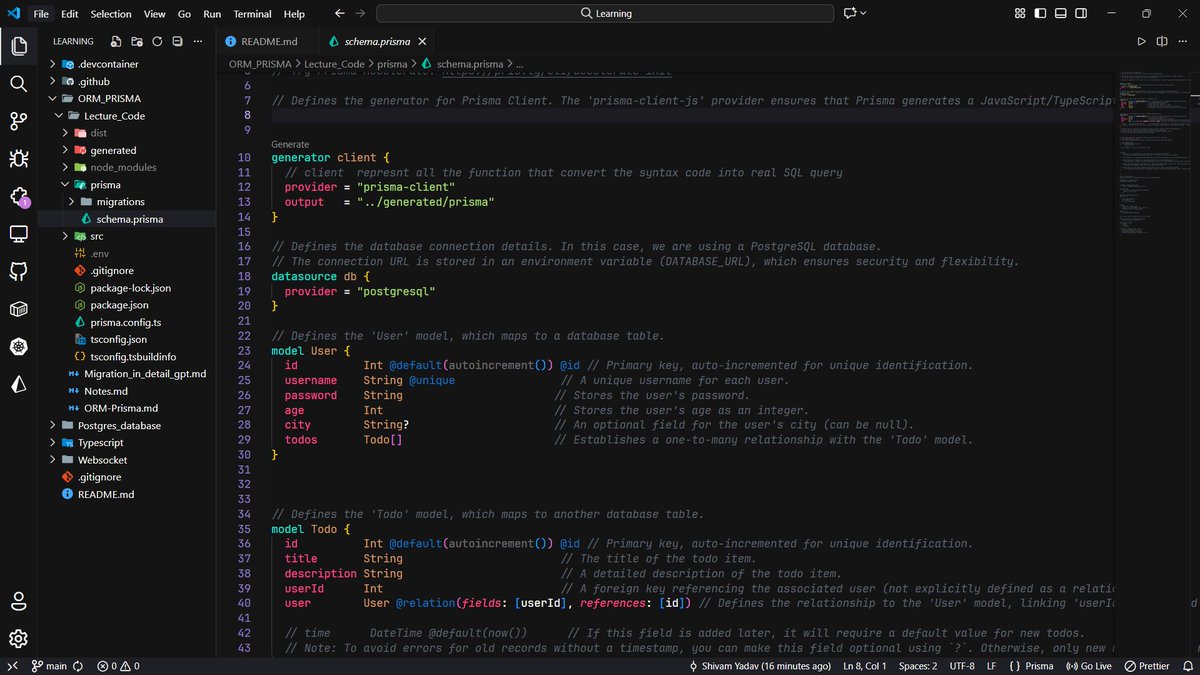Open package.json in the explorer
The height and width of the screenshot is (675, 1200).
pos(119,305)
